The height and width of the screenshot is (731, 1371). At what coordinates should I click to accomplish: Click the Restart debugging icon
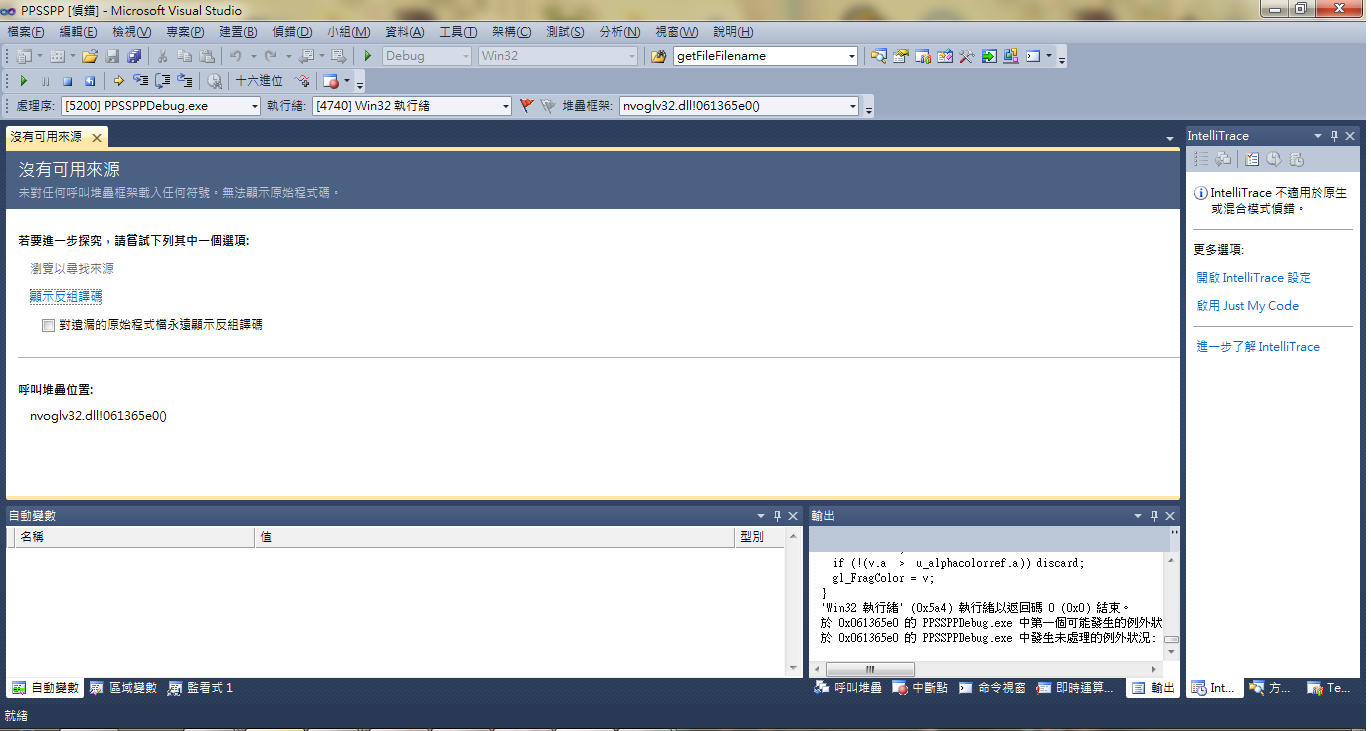(x=90, y=81)
